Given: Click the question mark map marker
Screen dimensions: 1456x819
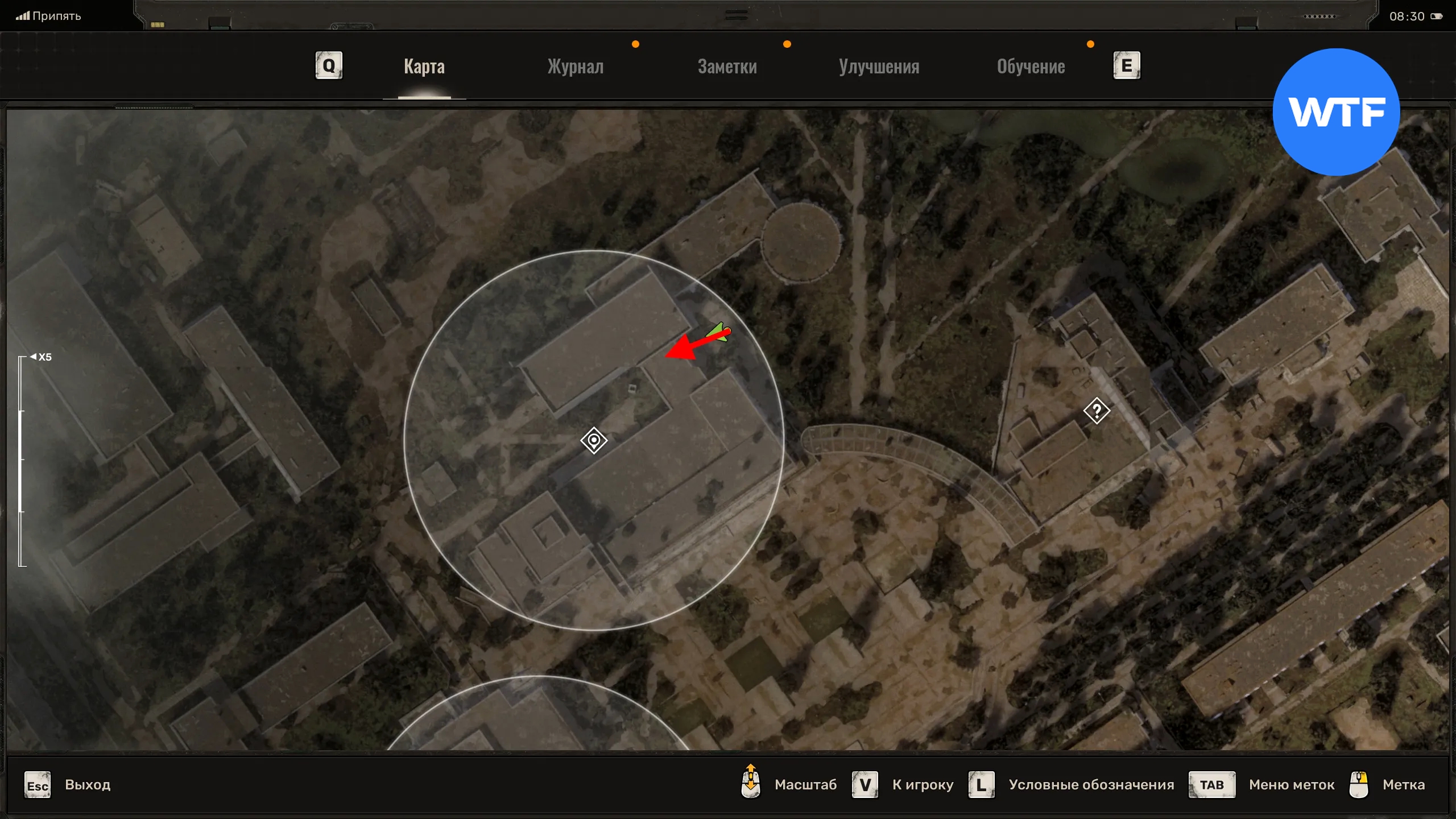Looking at the screenshot, I should pos(1097,411).
